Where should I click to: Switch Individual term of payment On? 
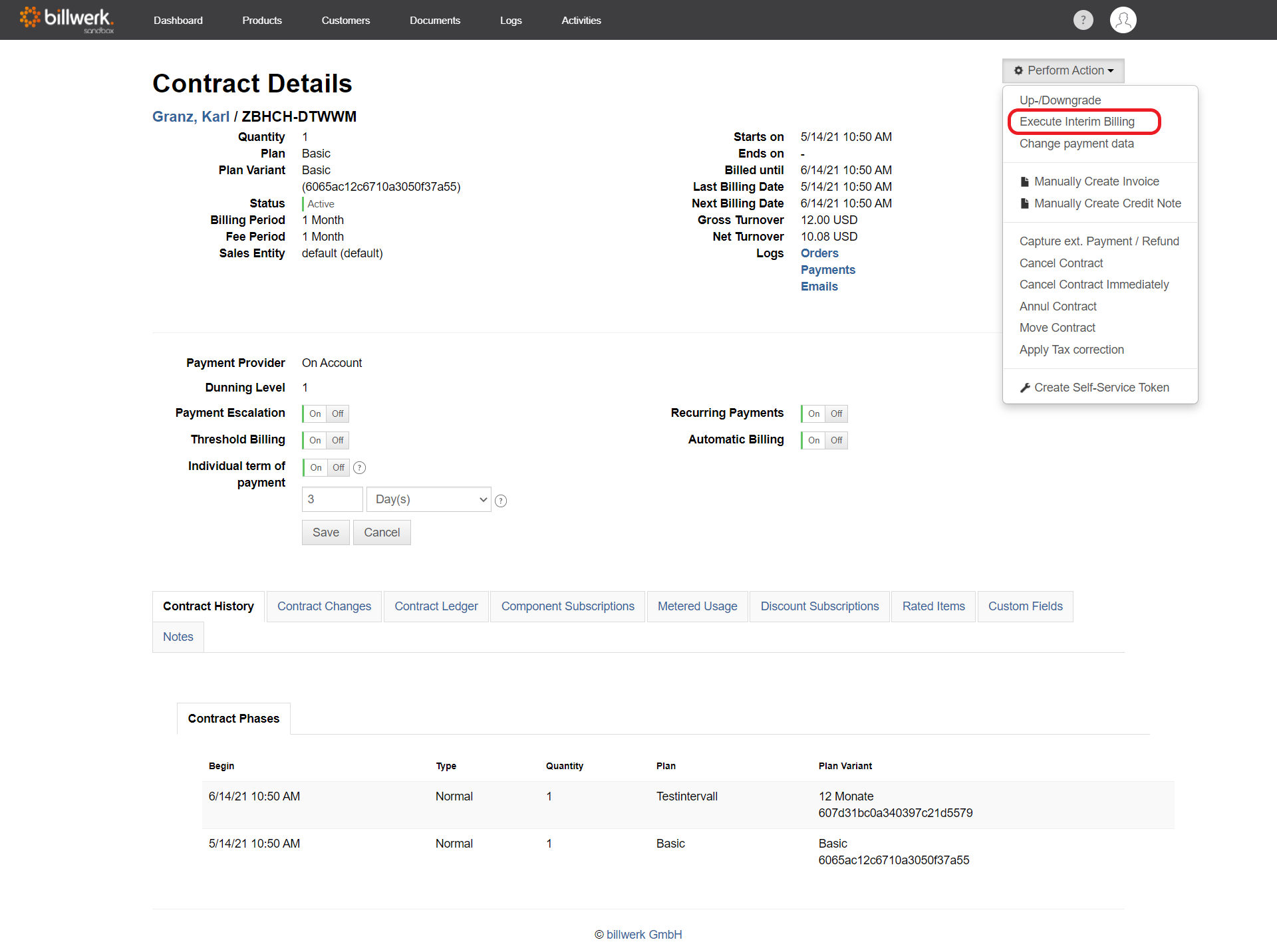pyautogui.click(x=315, y=467)
